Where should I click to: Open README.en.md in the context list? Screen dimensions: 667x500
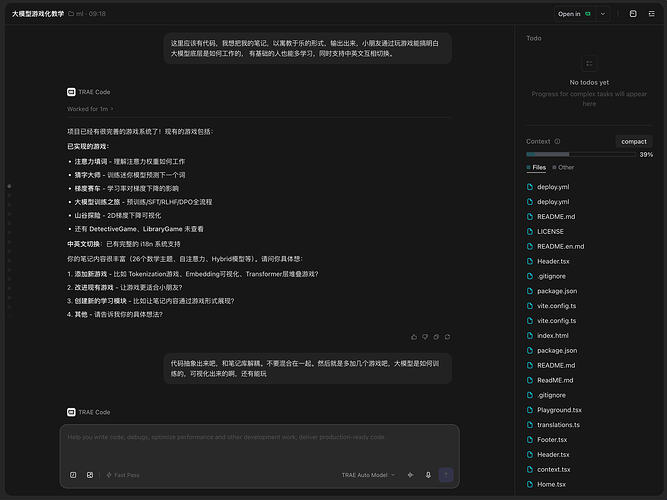click(560, 246)
